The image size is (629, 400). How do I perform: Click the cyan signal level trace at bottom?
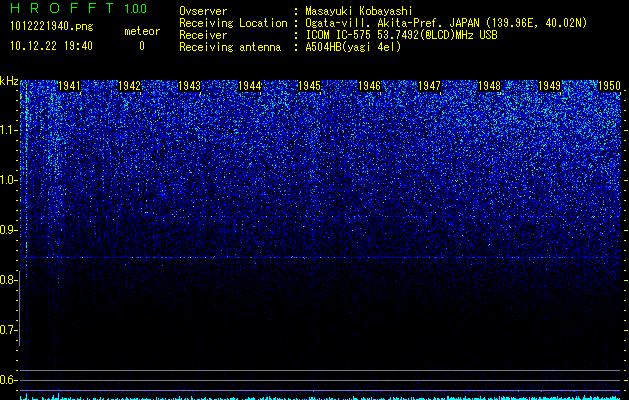(x=320, y=398)
